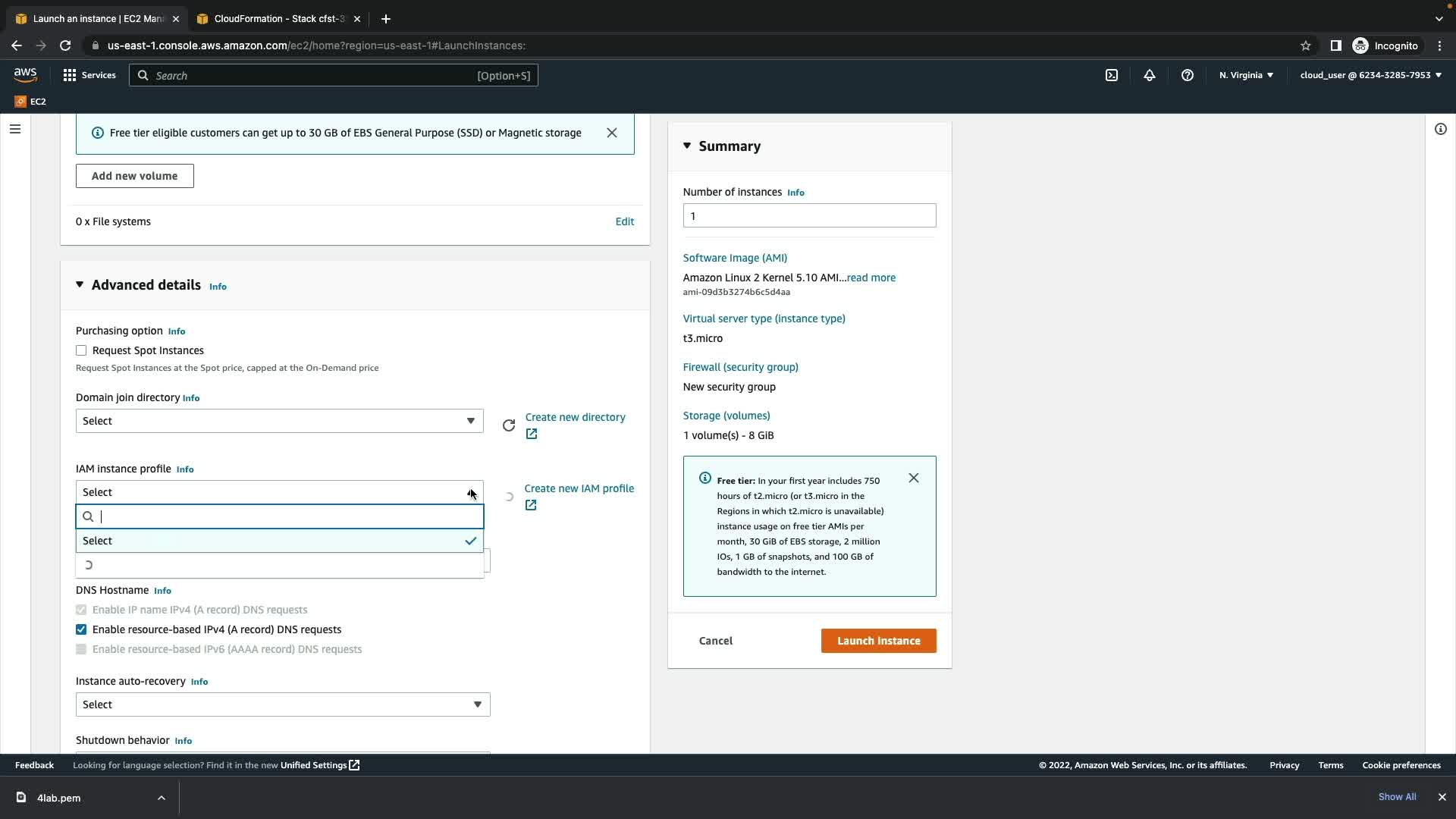The width and height of the screenshot is (1456, 819).
Task: Click the Launch instance button
Action: point(878,641)
